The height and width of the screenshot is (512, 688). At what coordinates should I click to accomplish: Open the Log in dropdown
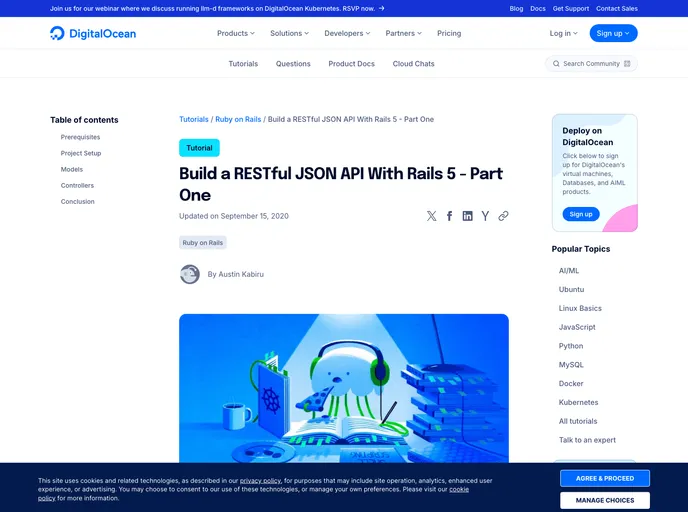tap(563, 33)
